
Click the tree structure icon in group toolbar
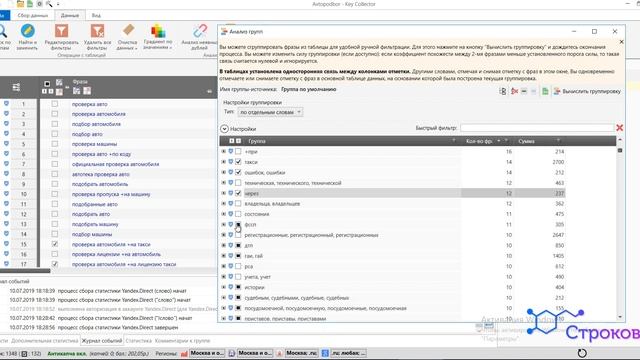(x=503, y=91)
